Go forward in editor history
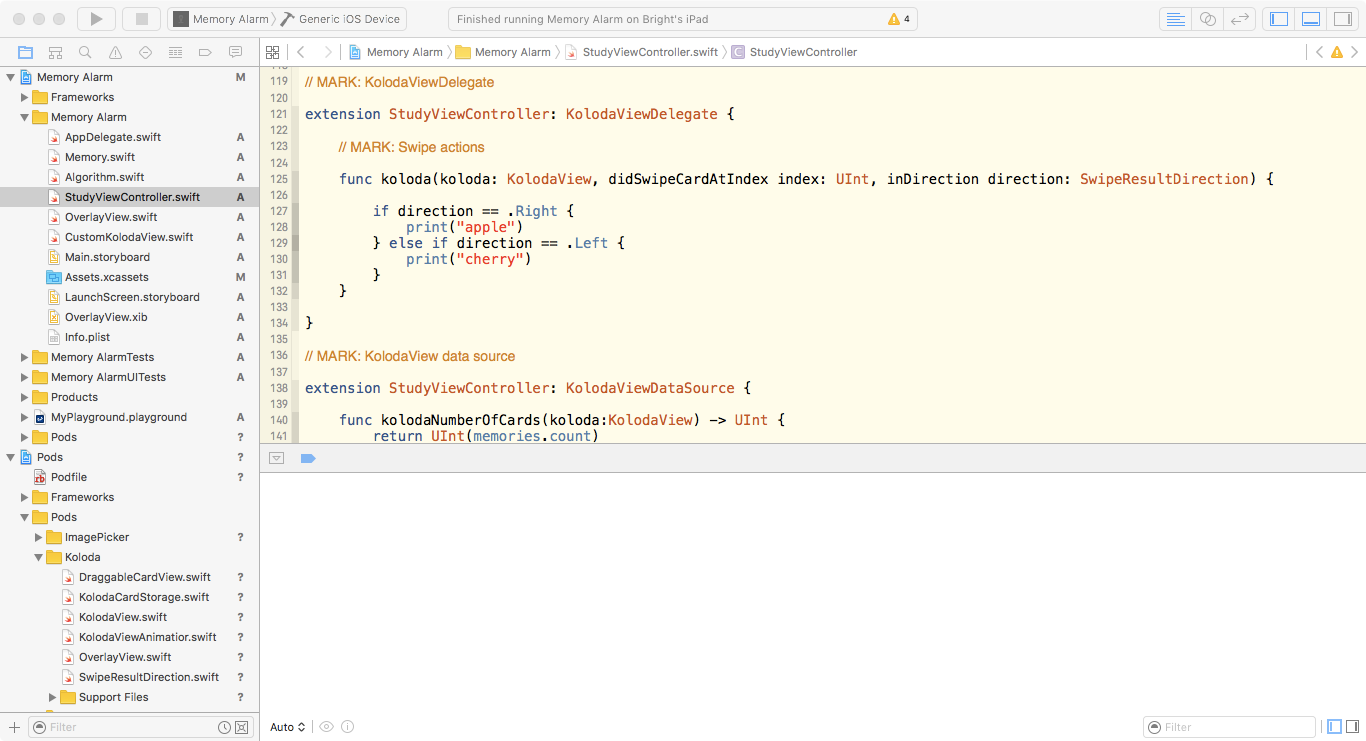This screenshot has height=741, width=1366. pos(327,52)
